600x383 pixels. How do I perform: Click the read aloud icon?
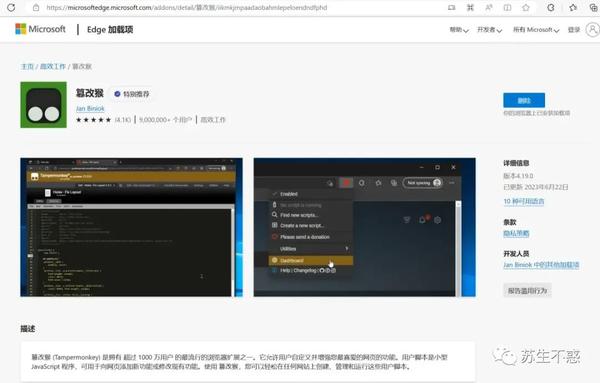click(x=489, y=8)
